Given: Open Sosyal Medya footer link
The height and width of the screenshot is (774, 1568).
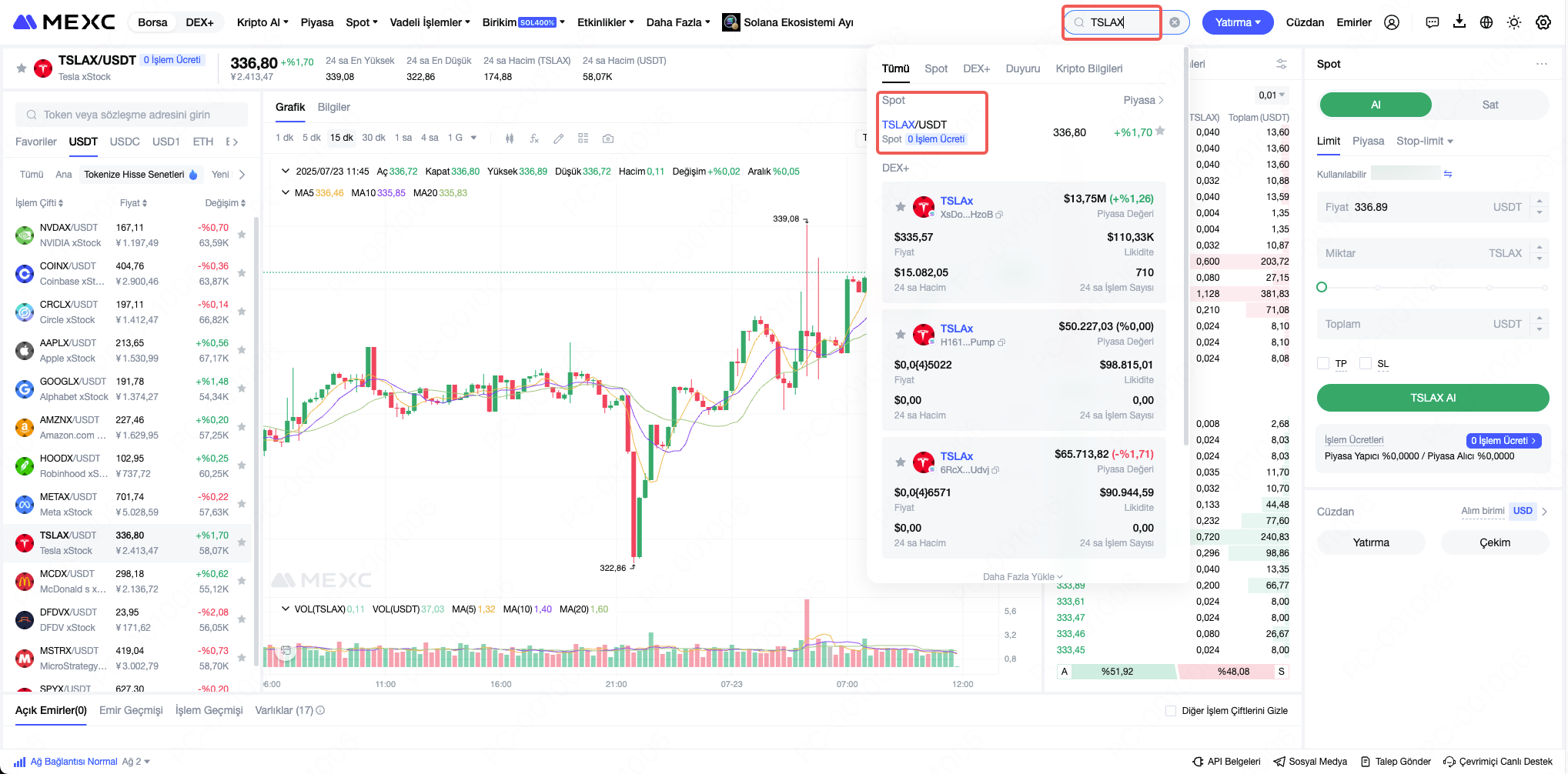Looking at the screenshot, I should click(x=1310, y=762).
